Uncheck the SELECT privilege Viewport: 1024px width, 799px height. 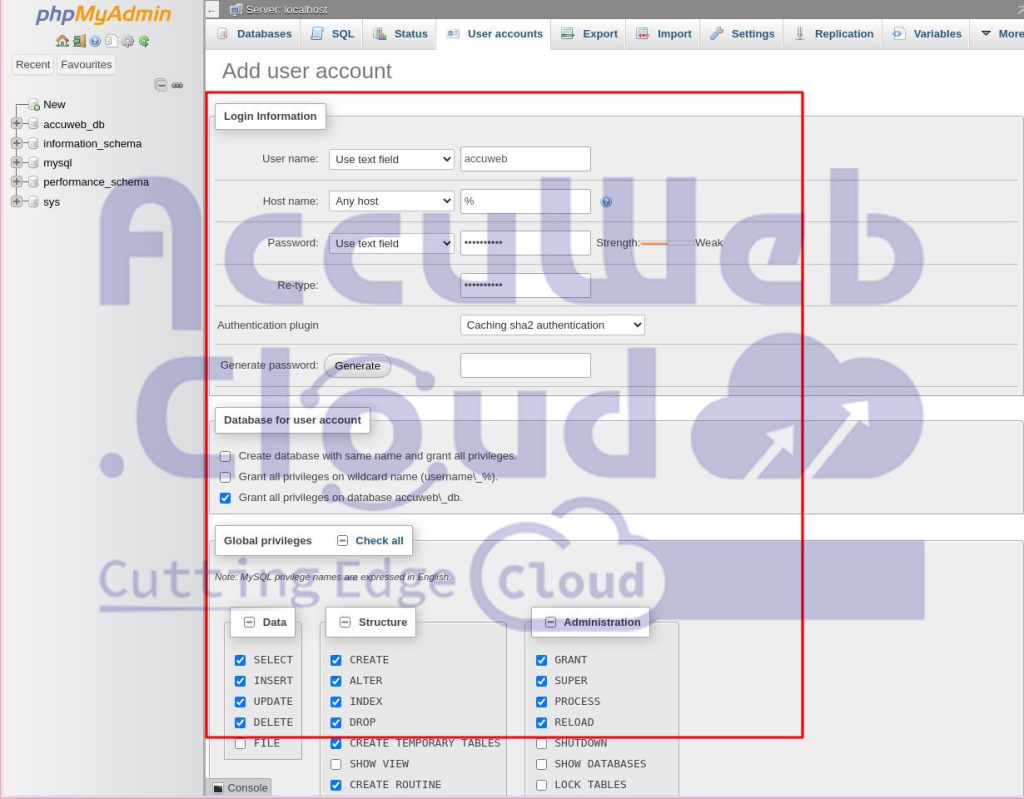(x=240, y=660)
